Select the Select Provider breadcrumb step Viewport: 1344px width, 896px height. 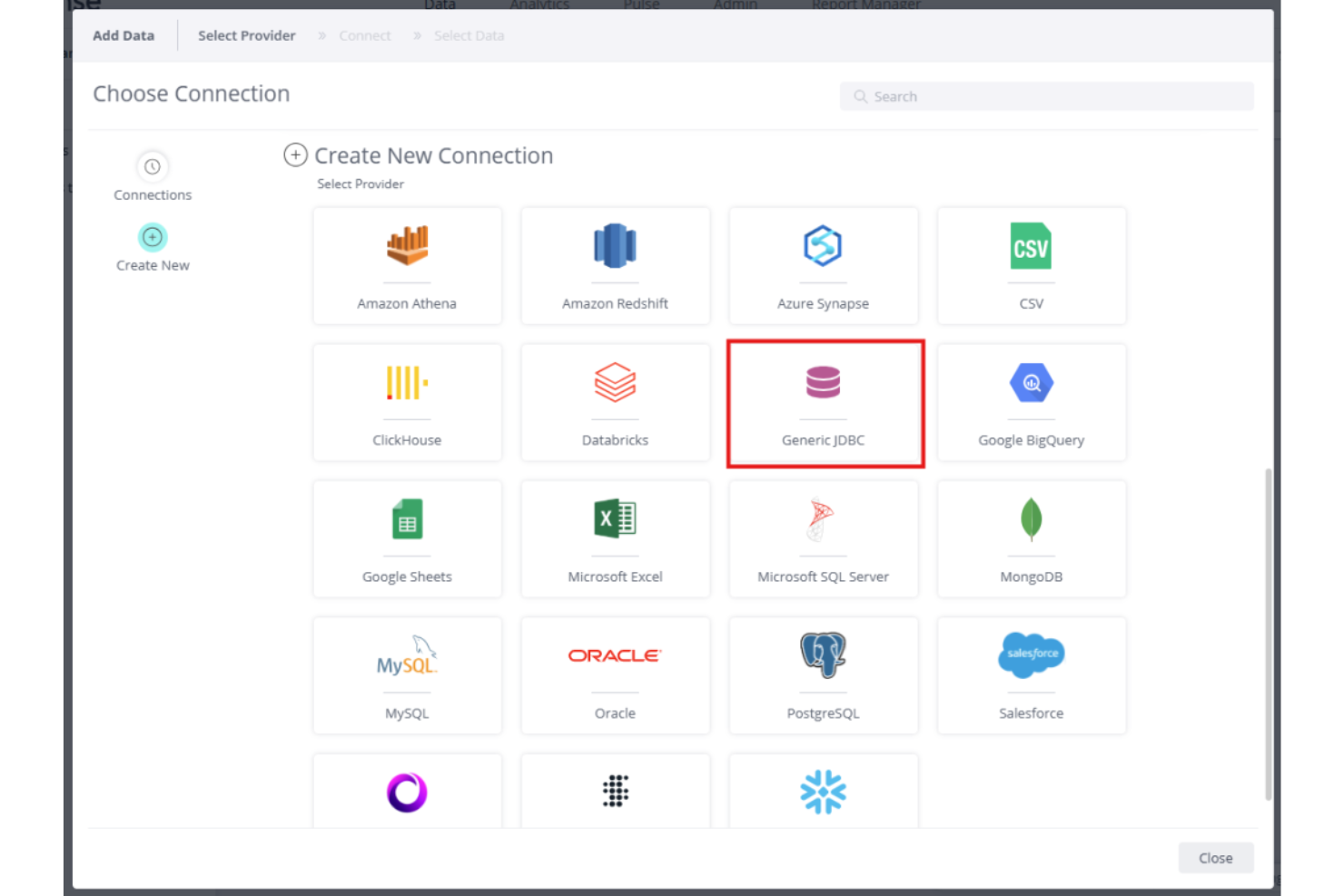point(246,35)
